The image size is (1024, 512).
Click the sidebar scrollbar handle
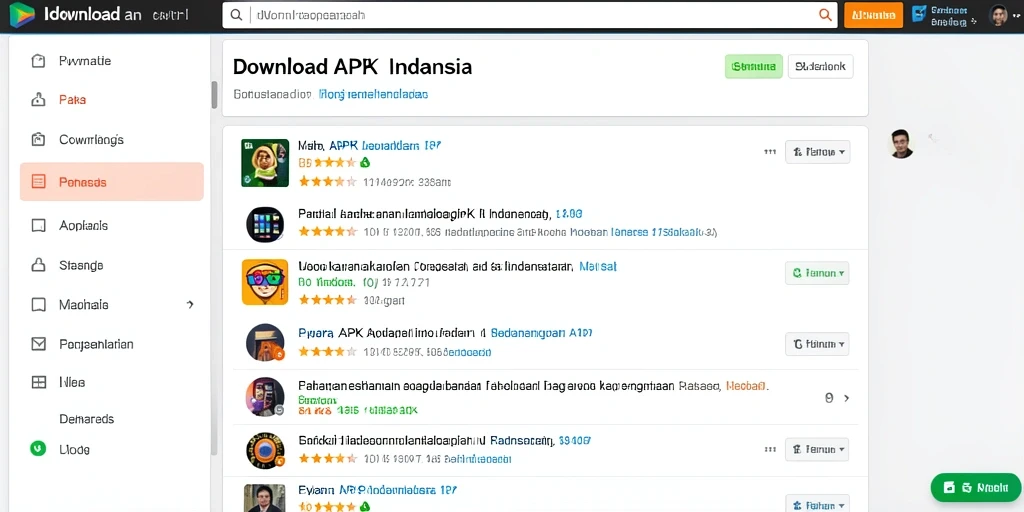pyautogui.click(x=214, y=95)
